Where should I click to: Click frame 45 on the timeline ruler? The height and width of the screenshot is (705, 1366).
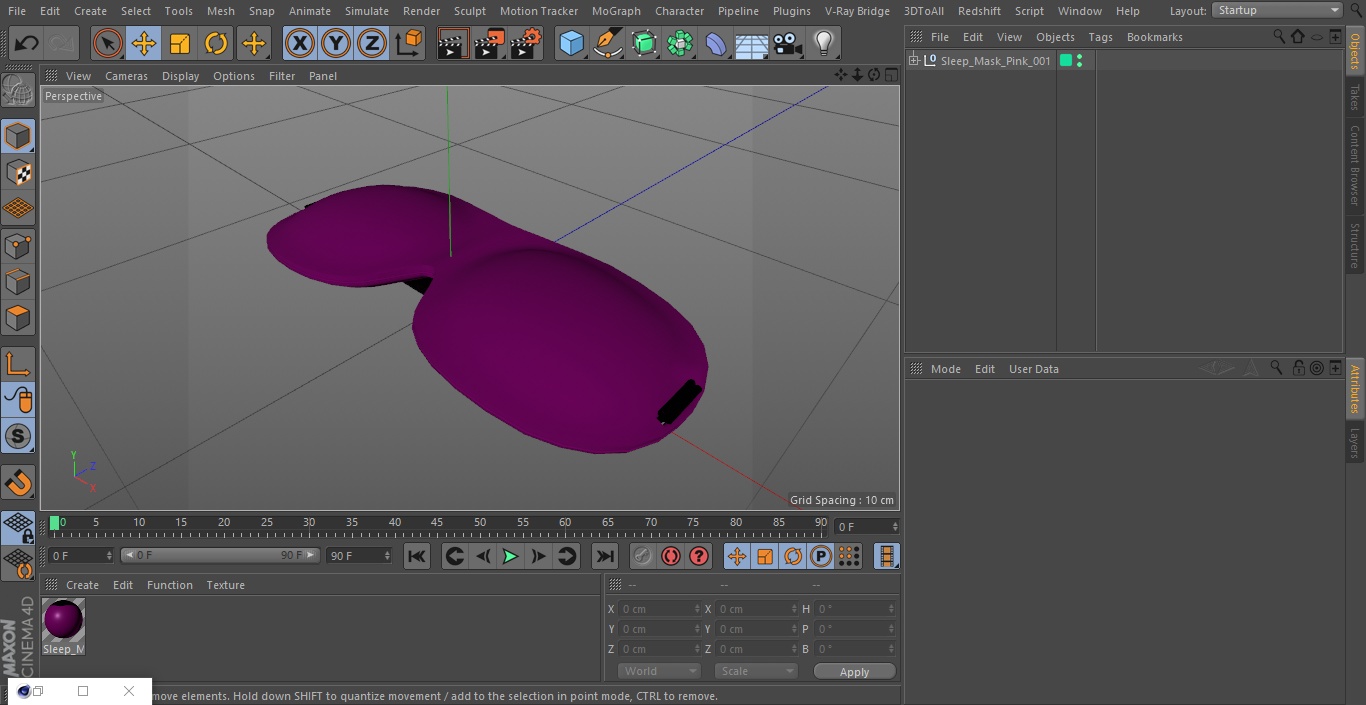437,524
